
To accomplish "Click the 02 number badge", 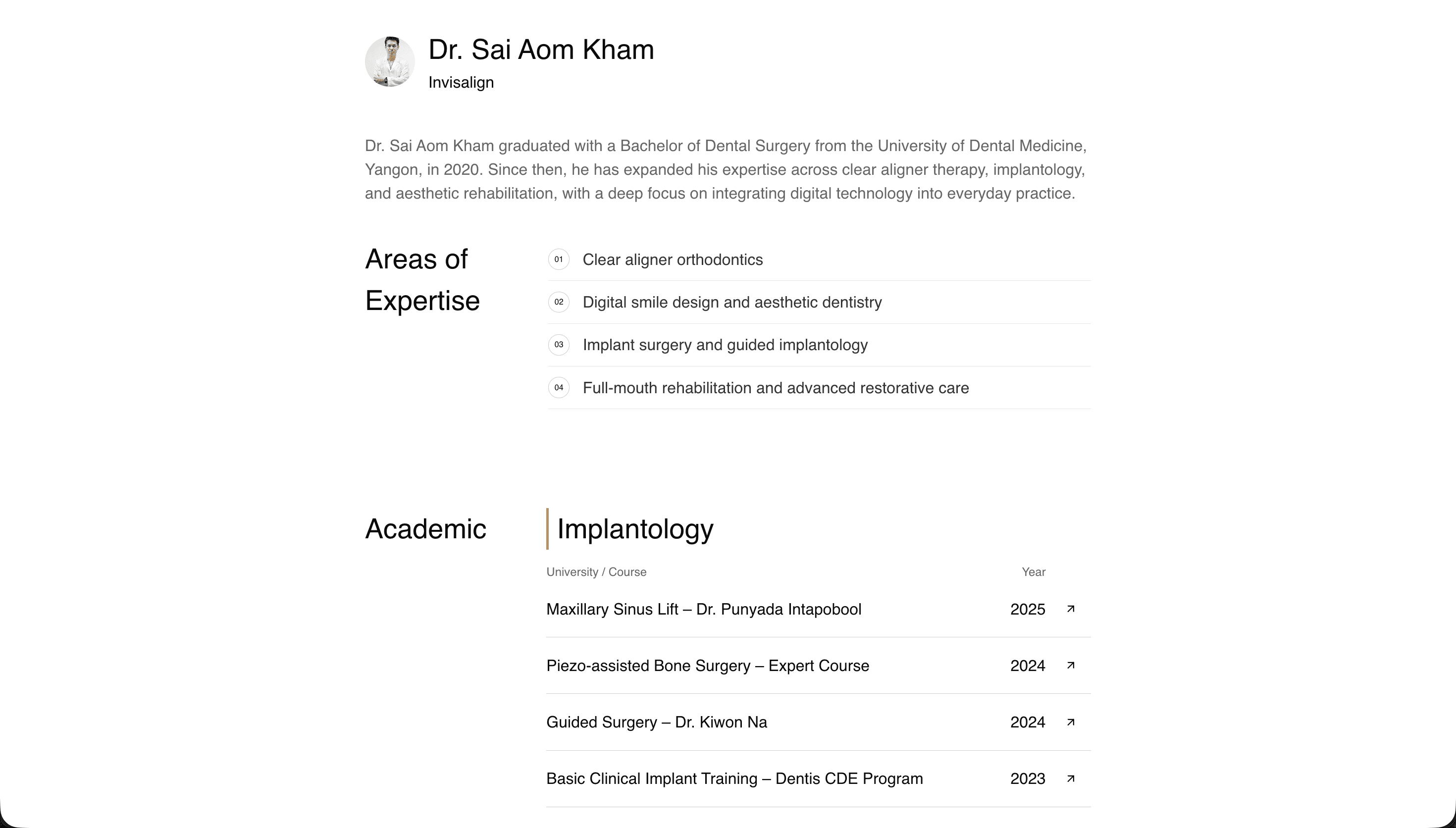I will tap(558, 302).
